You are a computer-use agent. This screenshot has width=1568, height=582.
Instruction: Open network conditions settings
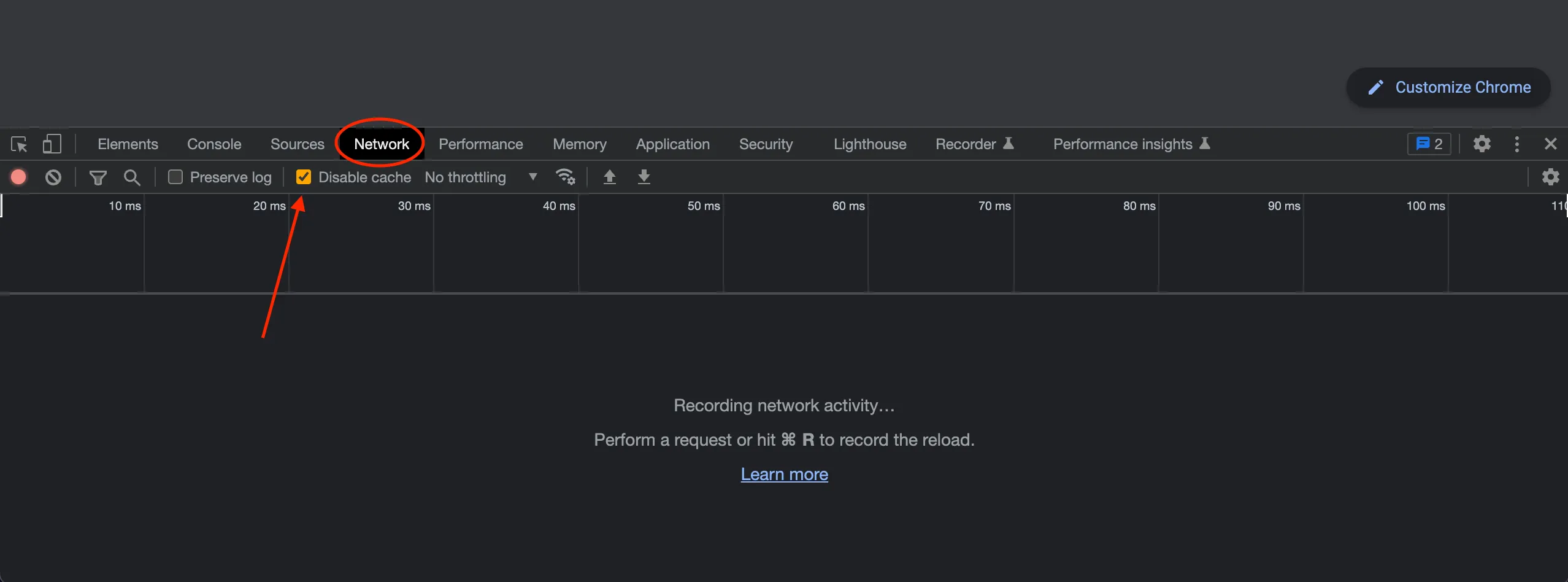coord(565,177)
